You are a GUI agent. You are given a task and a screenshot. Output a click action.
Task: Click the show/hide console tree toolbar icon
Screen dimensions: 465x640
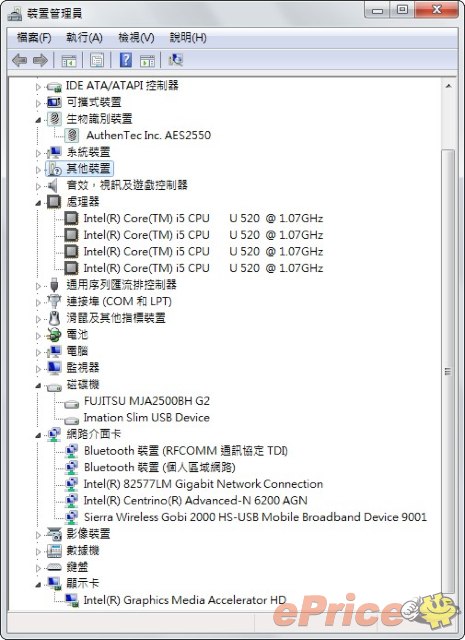69,60
